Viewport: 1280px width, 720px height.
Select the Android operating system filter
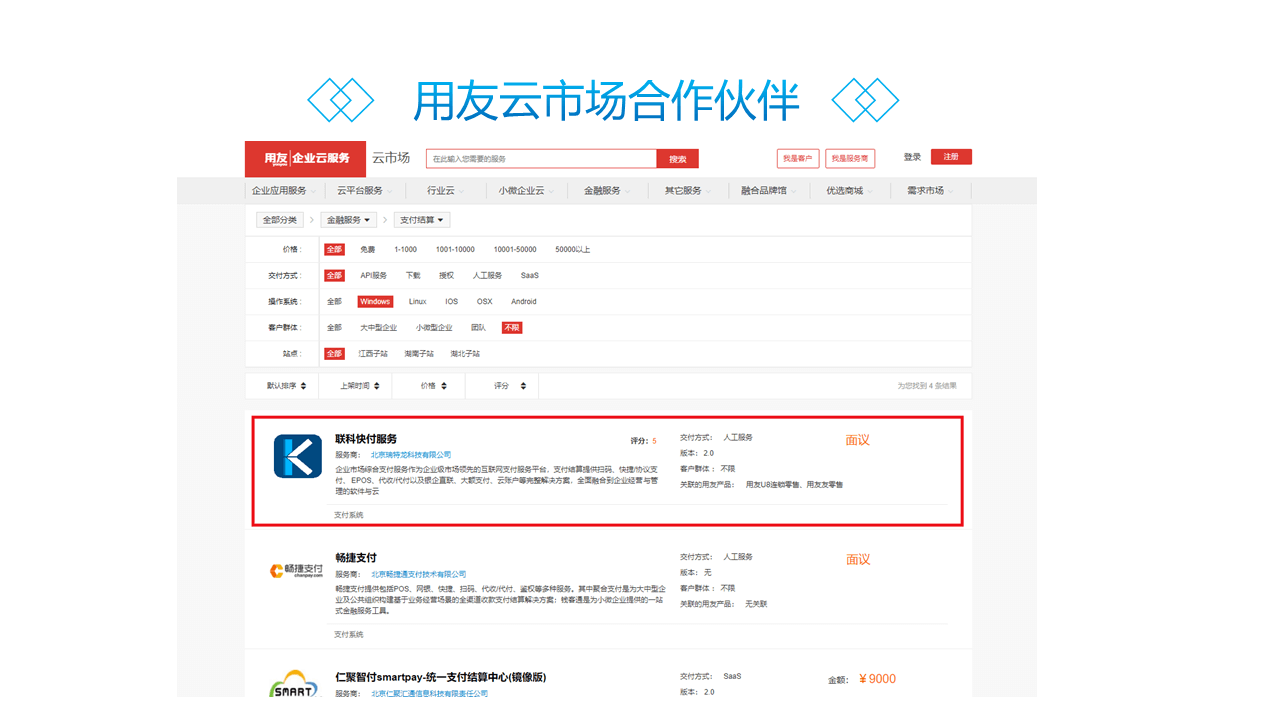524,301
